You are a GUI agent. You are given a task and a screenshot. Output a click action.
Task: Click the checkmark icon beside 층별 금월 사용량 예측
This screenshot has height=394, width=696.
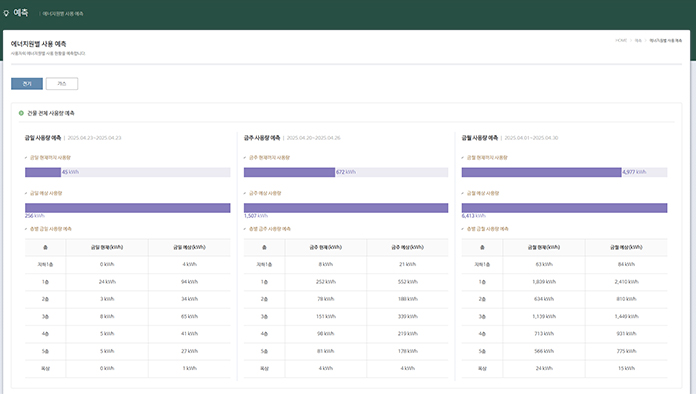tap(463, 229)
